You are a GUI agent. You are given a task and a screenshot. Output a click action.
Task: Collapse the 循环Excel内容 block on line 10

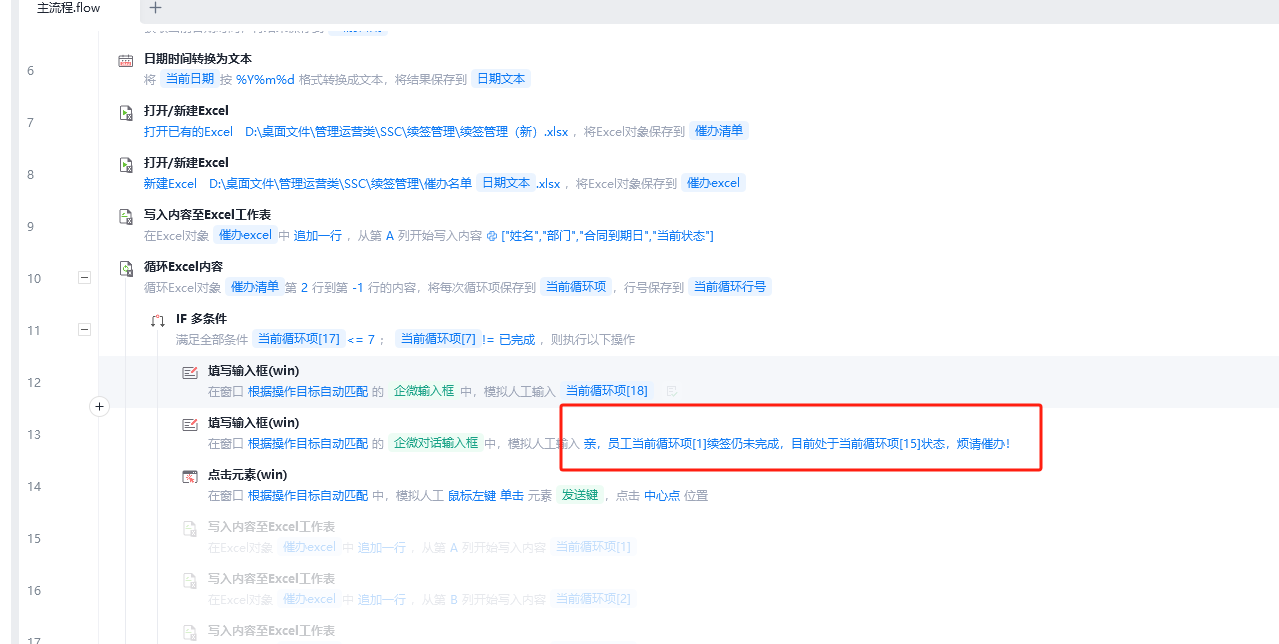(84, 278)
